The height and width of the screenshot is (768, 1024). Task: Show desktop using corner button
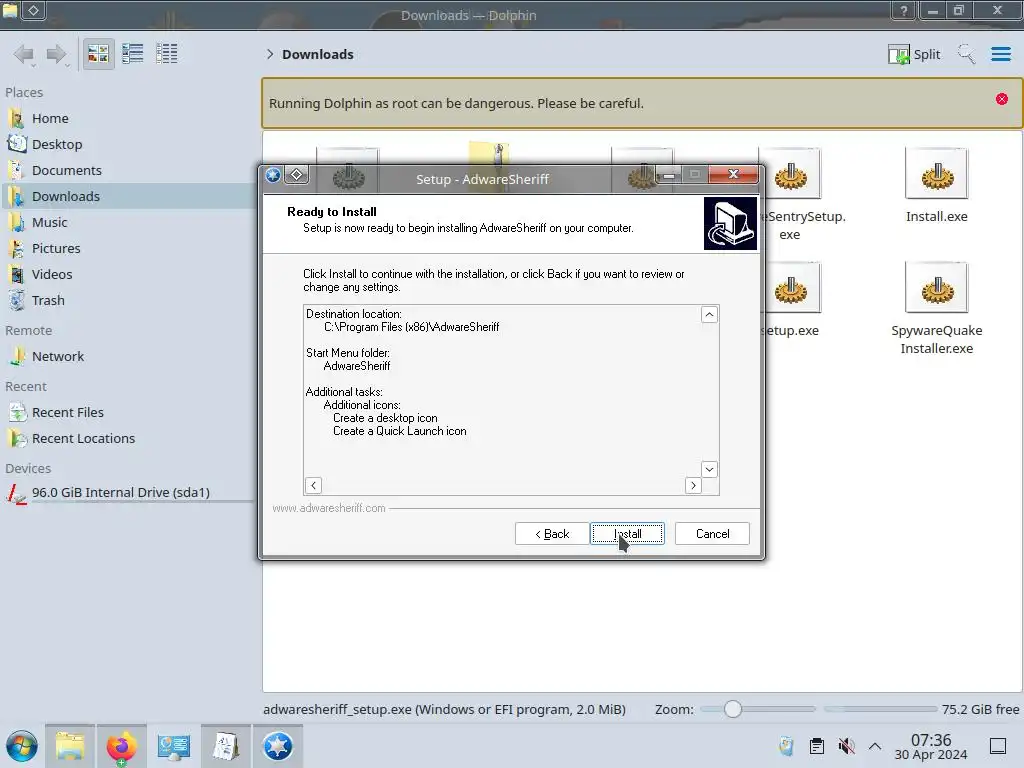tap(998, 746)
